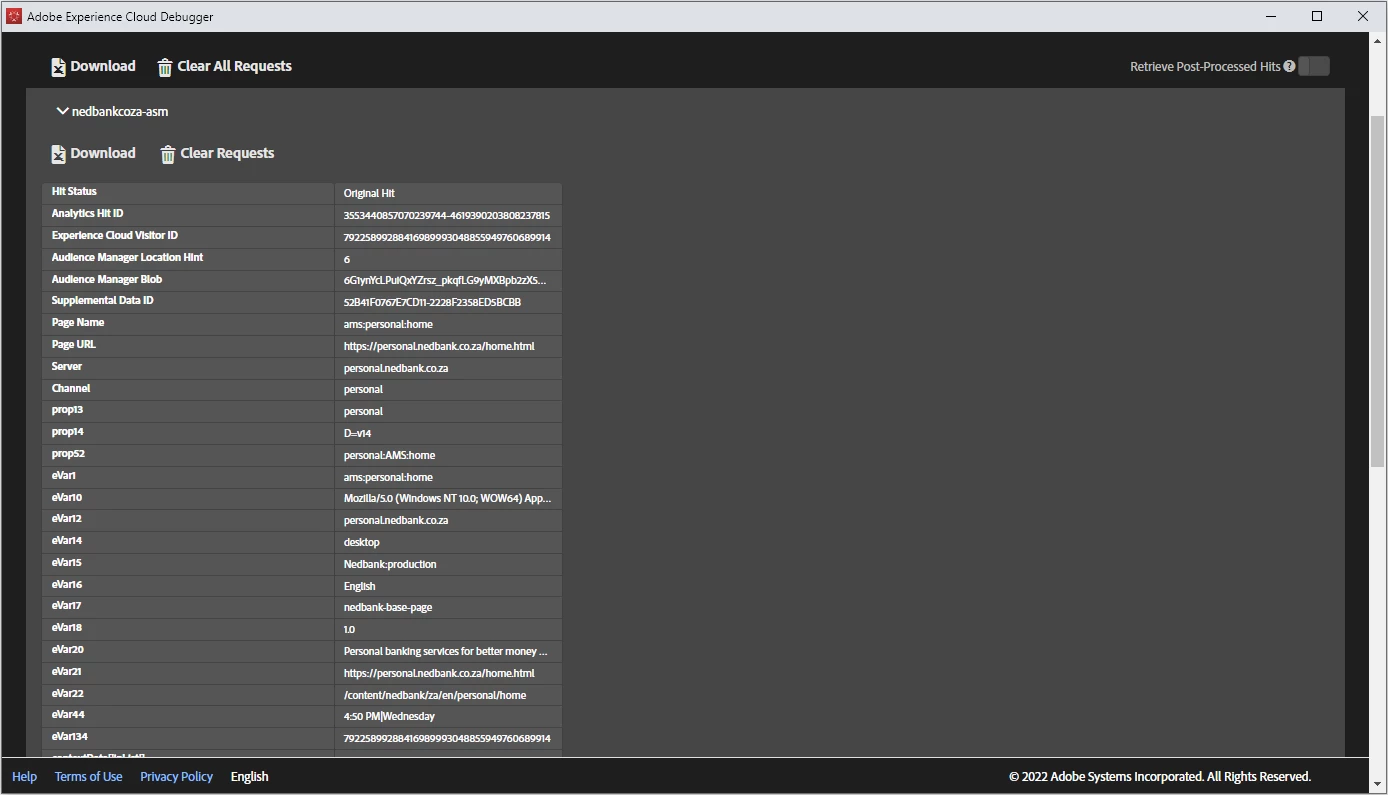Click the eVar14 value 'desktop'
The height and width of the screenshot is (795, 1388).
[x=362, y=543]
